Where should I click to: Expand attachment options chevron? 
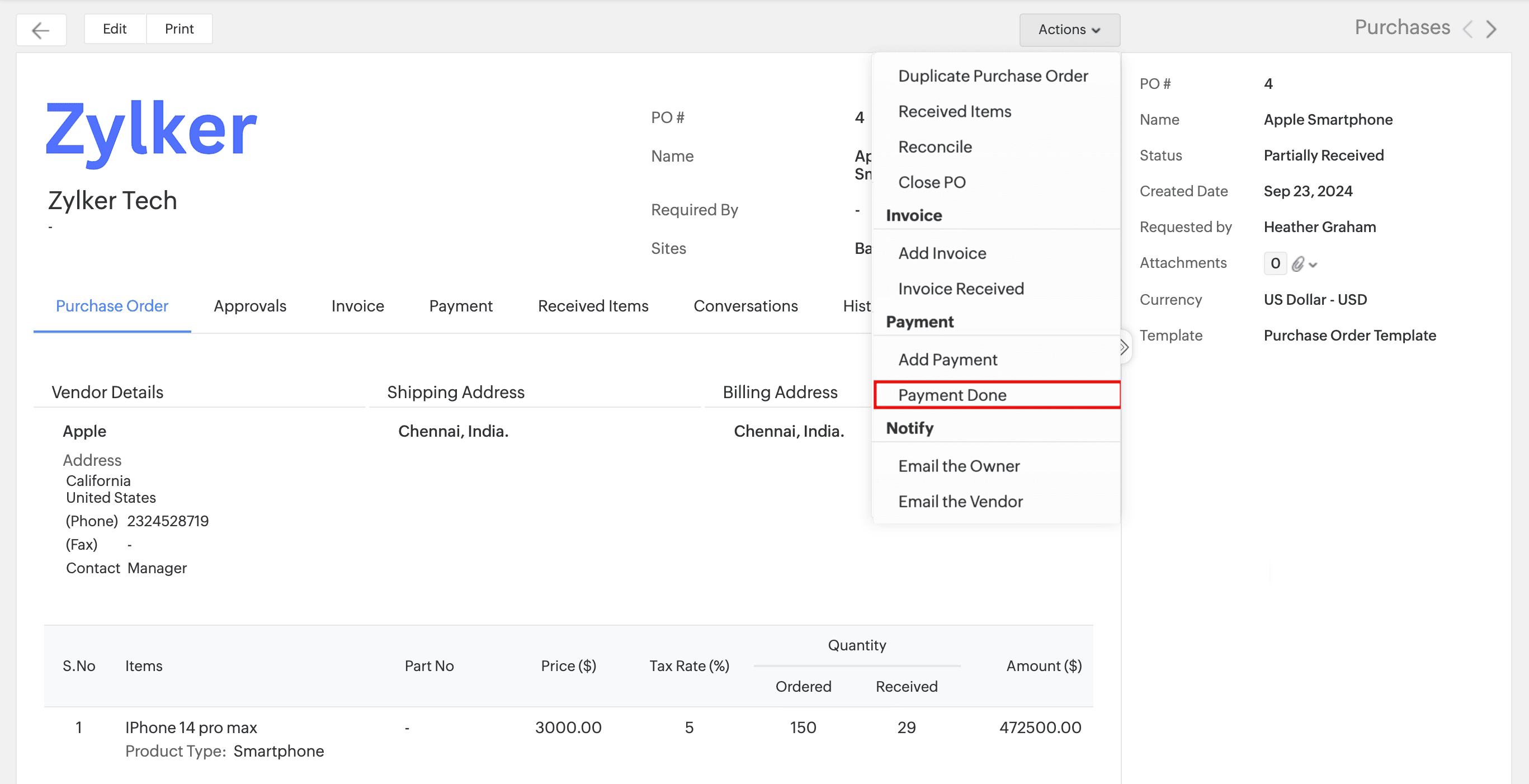[1313, 265]
